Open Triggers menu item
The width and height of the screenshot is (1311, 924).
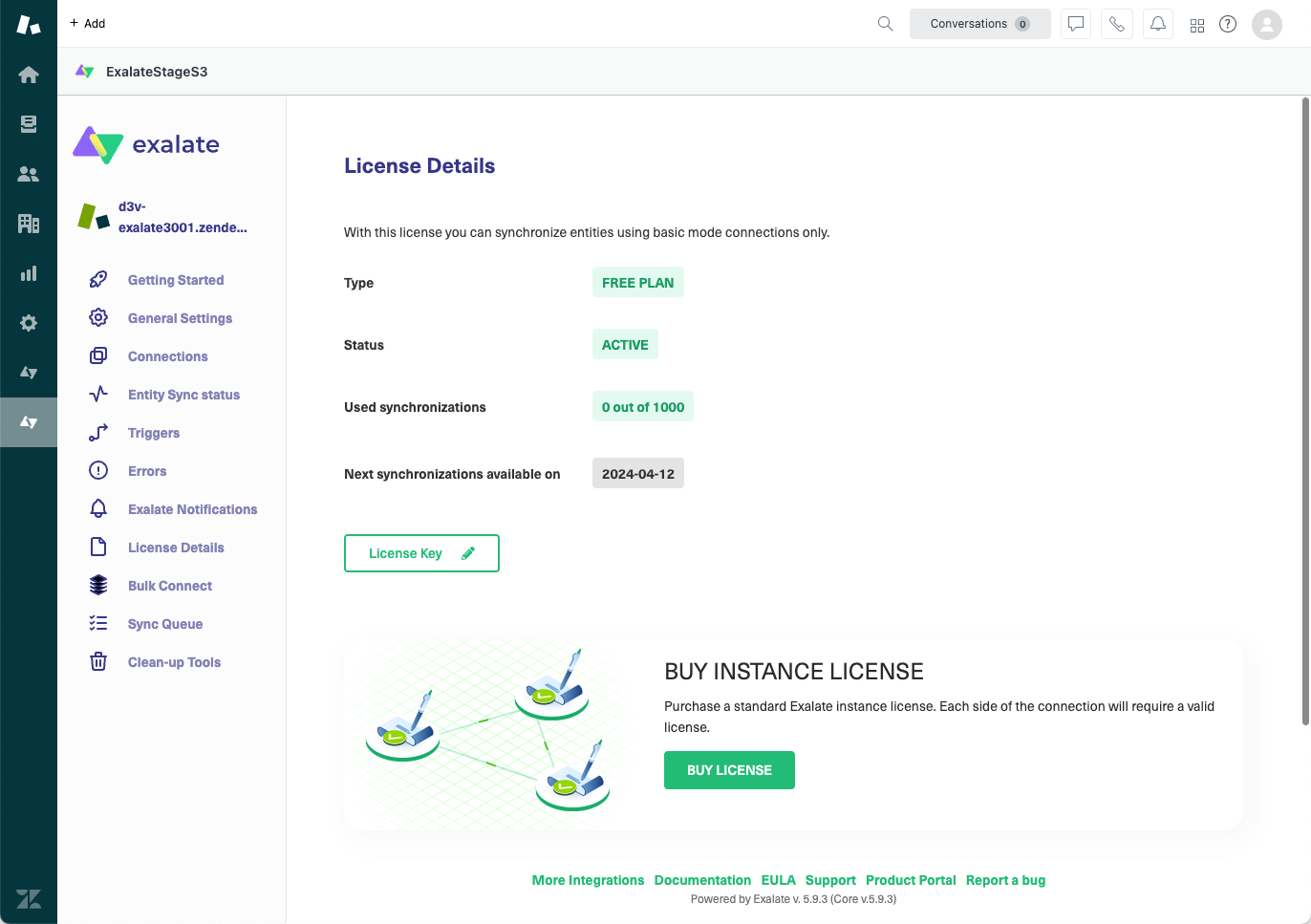point(154,433)
